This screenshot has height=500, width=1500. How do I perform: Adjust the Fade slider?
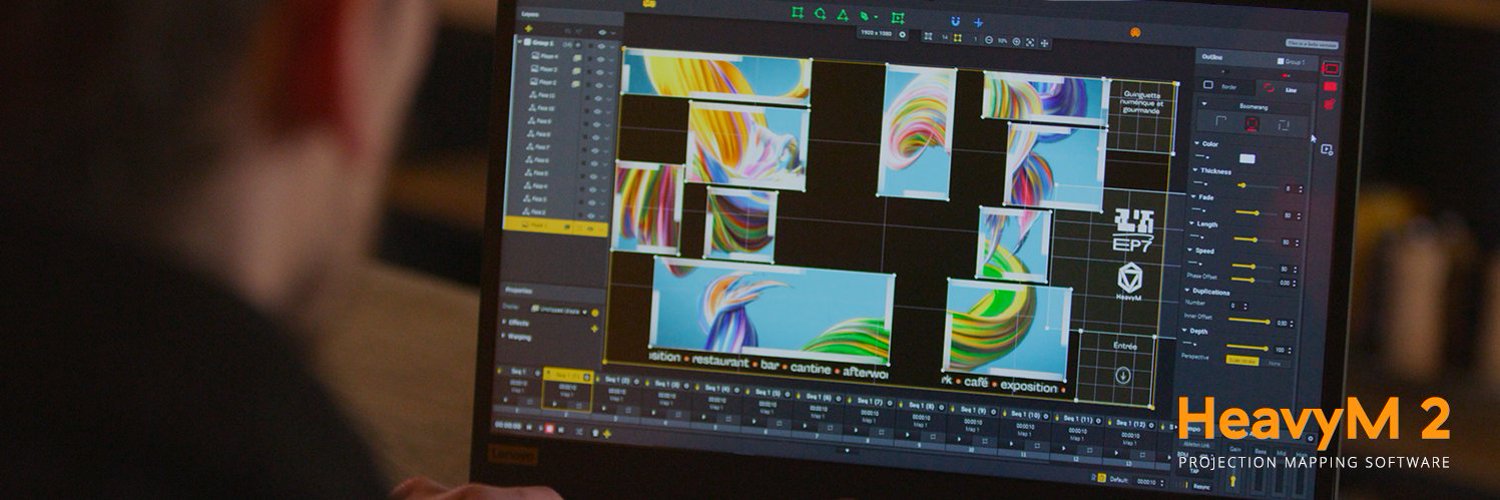tap(1256, 213)
